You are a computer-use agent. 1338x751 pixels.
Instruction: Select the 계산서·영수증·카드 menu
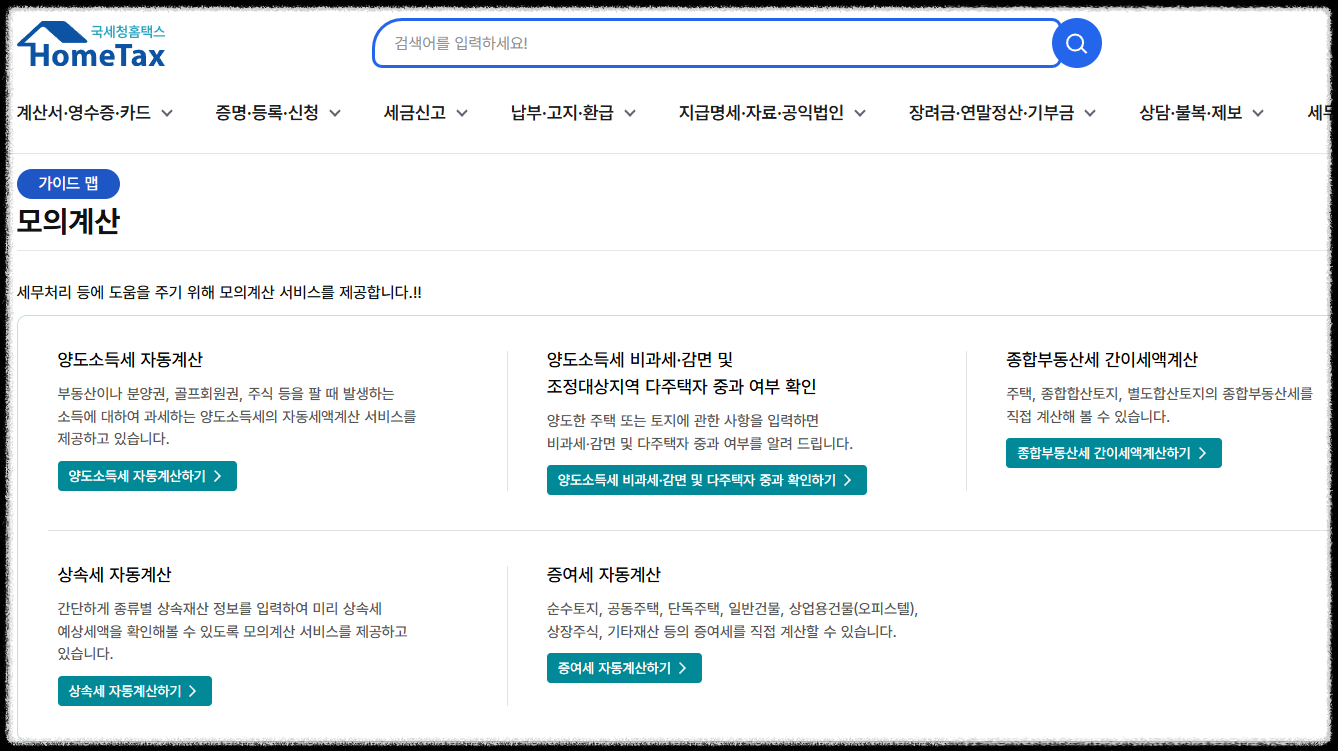coord(85,113)
